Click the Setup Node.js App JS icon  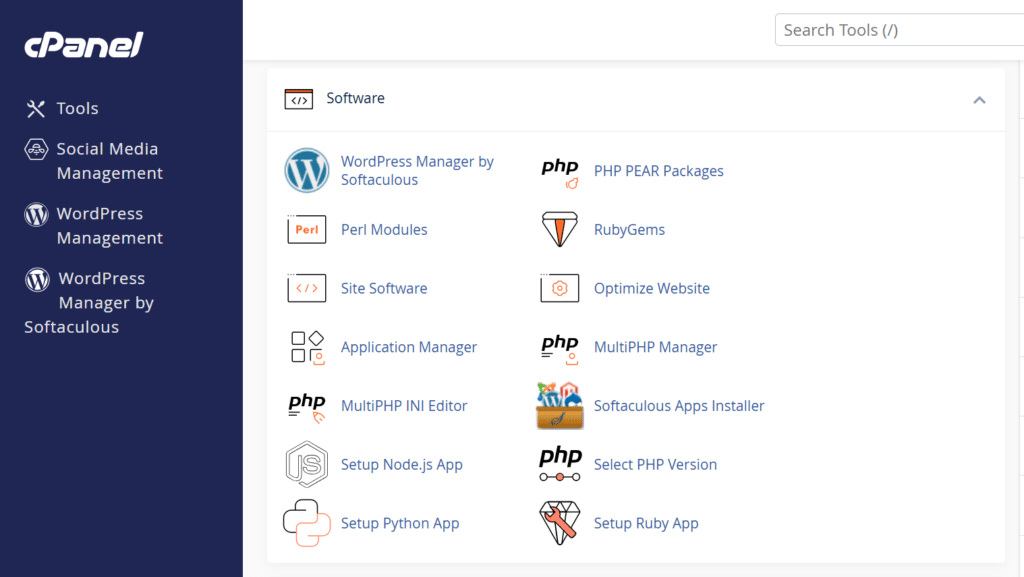pos(307,464)
